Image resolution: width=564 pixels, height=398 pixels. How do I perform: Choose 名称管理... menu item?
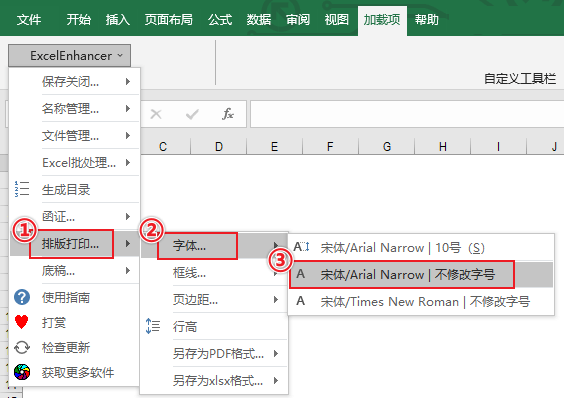click(74, 108)
